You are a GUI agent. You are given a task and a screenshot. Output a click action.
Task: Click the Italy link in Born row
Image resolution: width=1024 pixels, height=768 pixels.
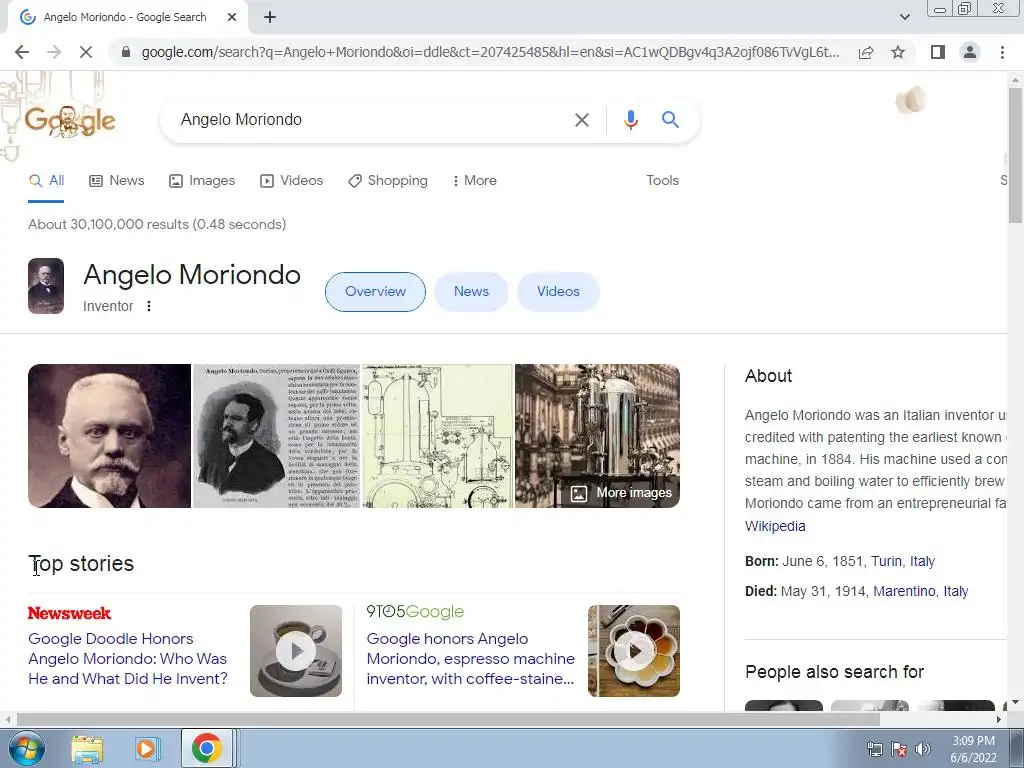click(922, 562)
